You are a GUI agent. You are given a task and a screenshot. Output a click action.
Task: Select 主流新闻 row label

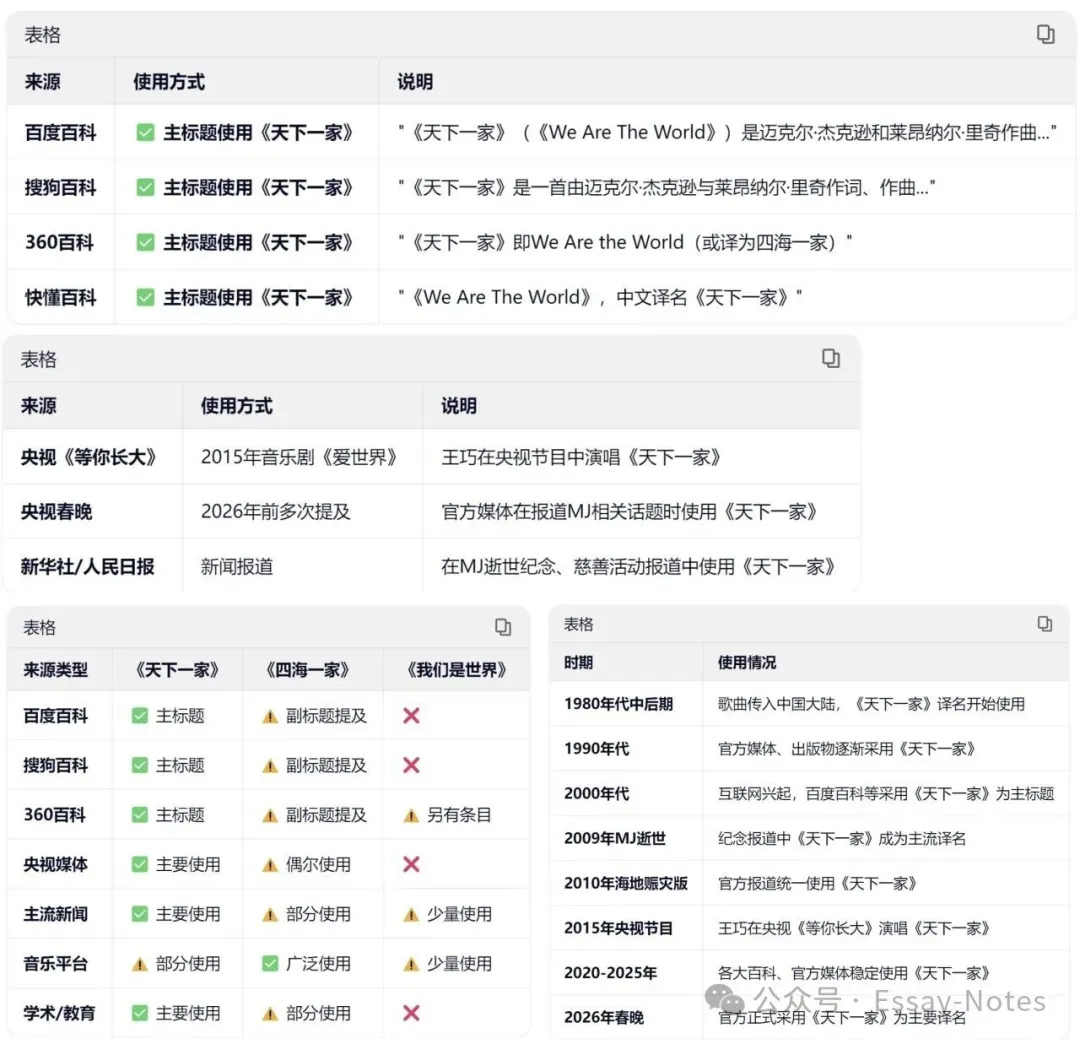click(x=56, y=914)
